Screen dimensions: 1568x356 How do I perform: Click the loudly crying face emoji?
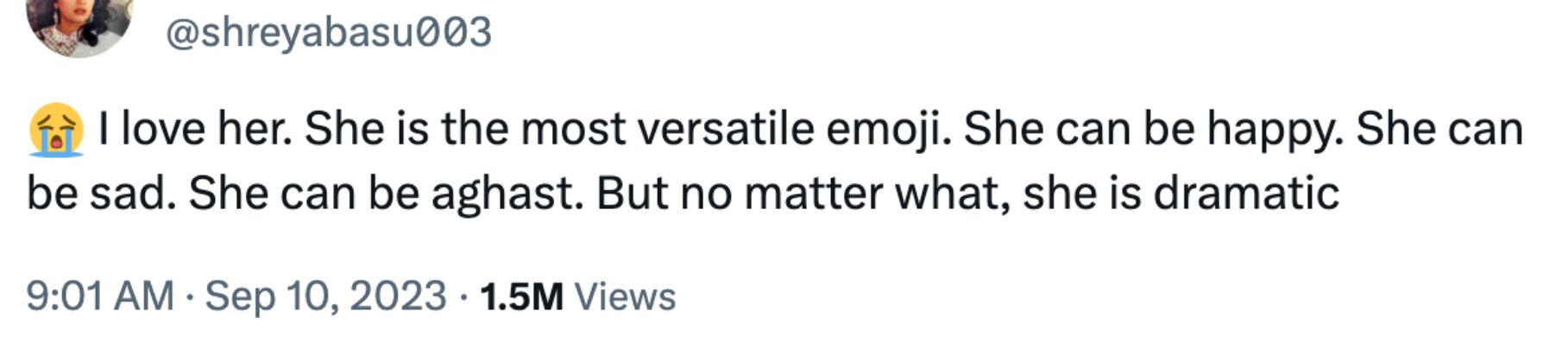coord(56,130)
